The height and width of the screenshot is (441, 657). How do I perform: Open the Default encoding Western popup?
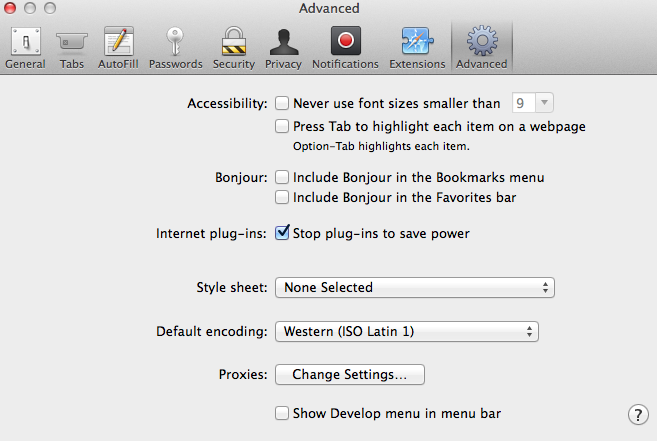pos(407,332)
